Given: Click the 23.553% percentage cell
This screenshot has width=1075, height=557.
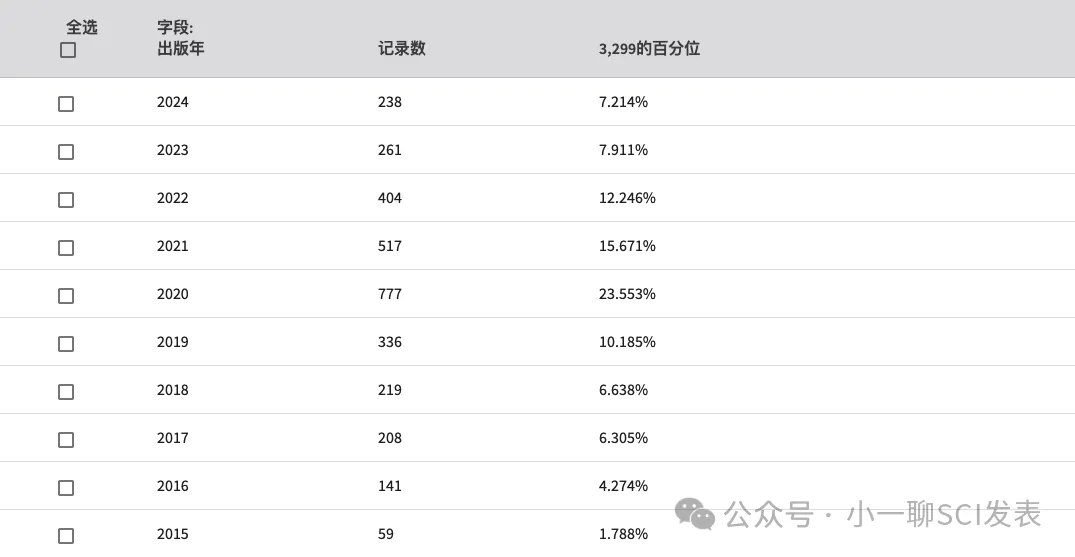Looking at the screenshot, I should point(627,294).
